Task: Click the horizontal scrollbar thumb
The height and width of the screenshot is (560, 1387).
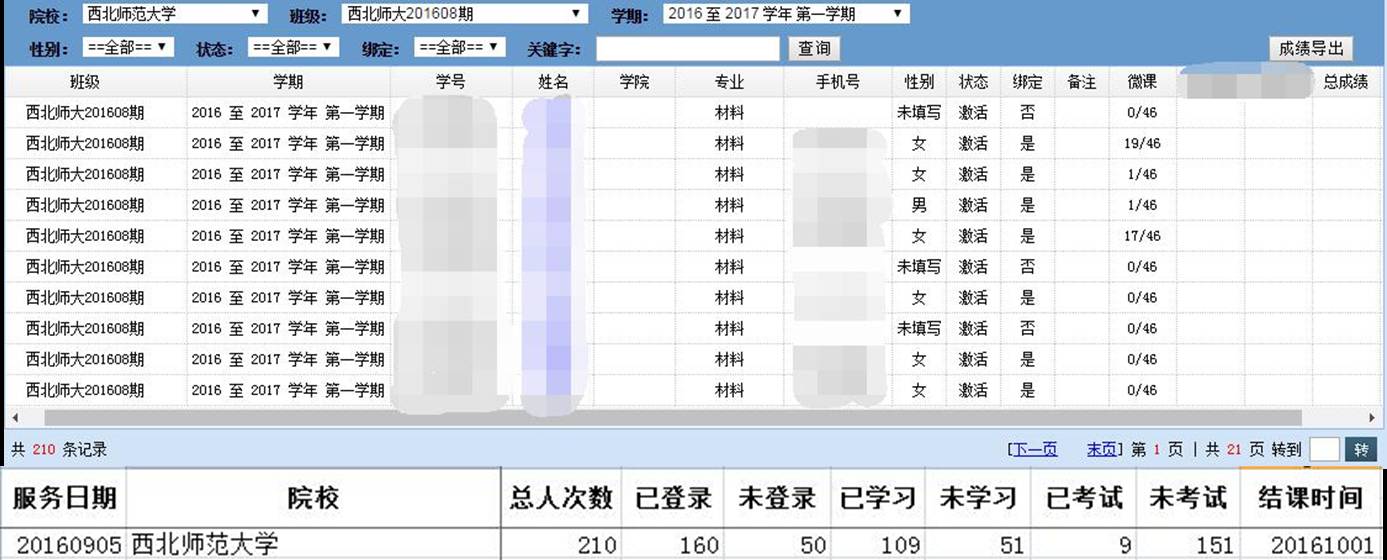Action: [670, 417]
